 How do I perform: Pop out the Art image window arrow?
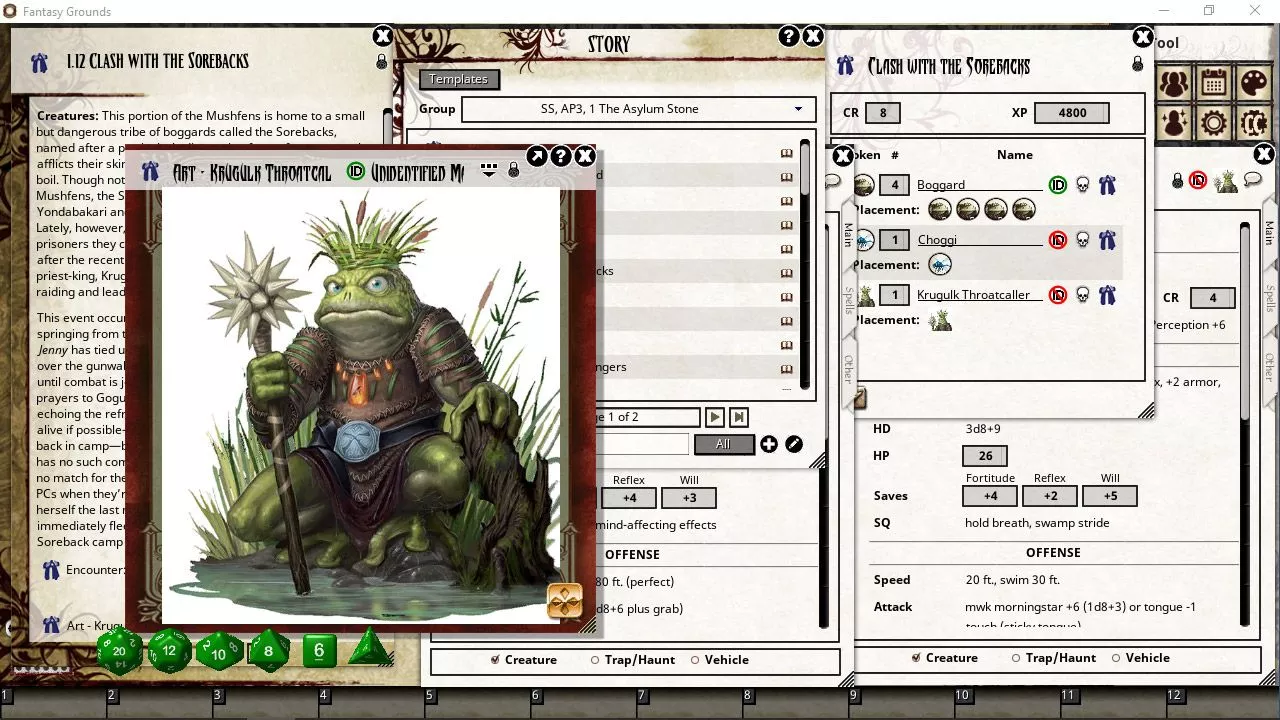(x=536, y=157)
